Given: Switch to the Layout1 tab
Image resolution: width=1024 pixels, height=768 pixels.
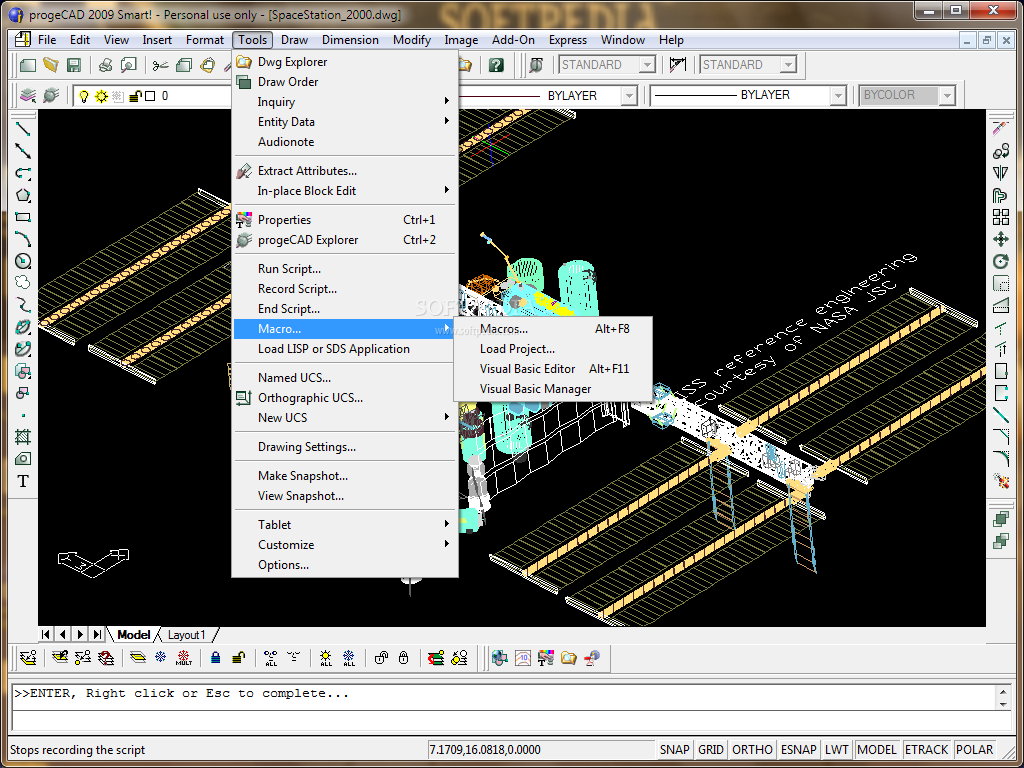Looking at the screenshot, I should point(187,635).
